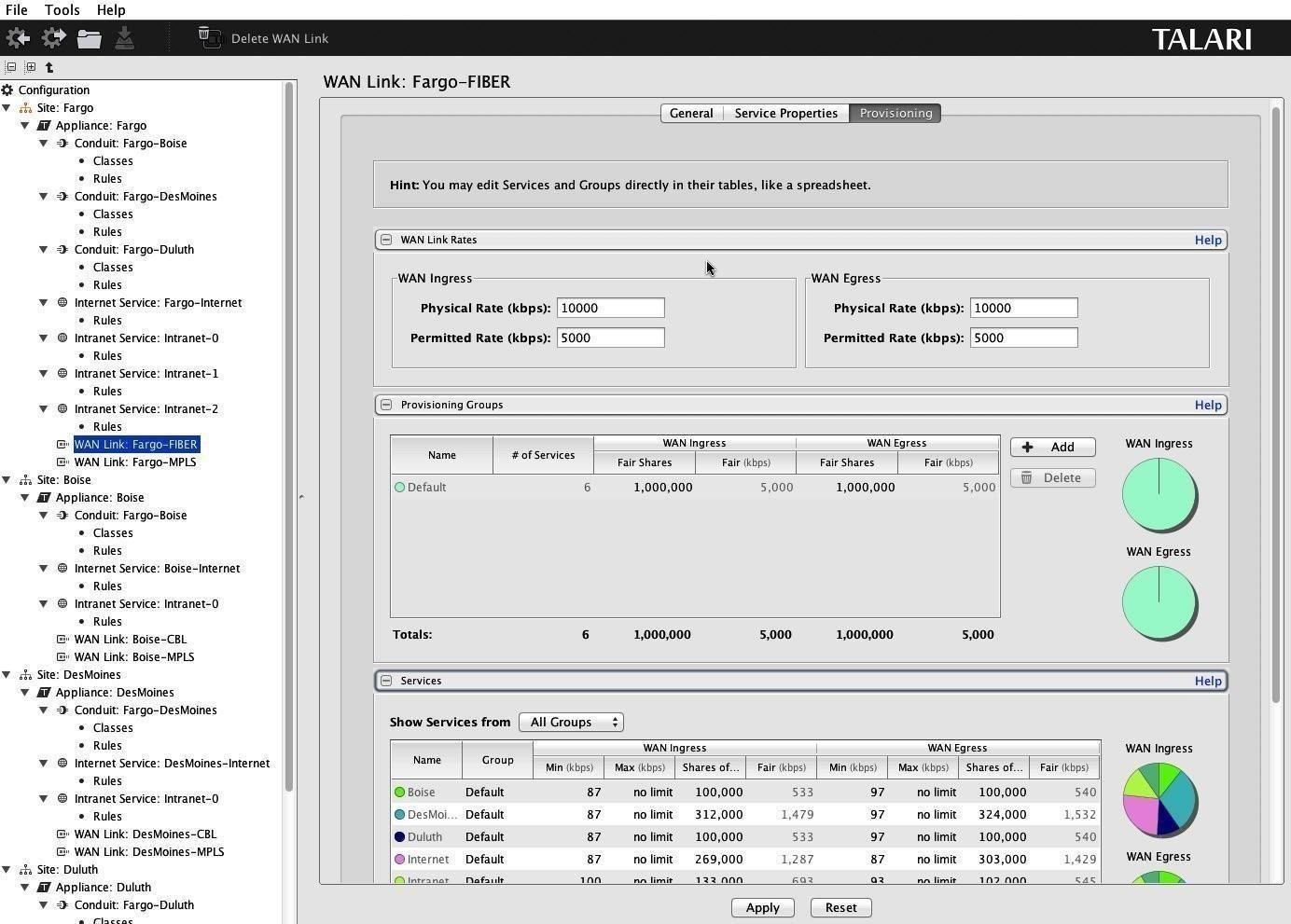Expand all tree nodes with the plus icon
Screen dimensions: 1291x924
pos(30,67)
